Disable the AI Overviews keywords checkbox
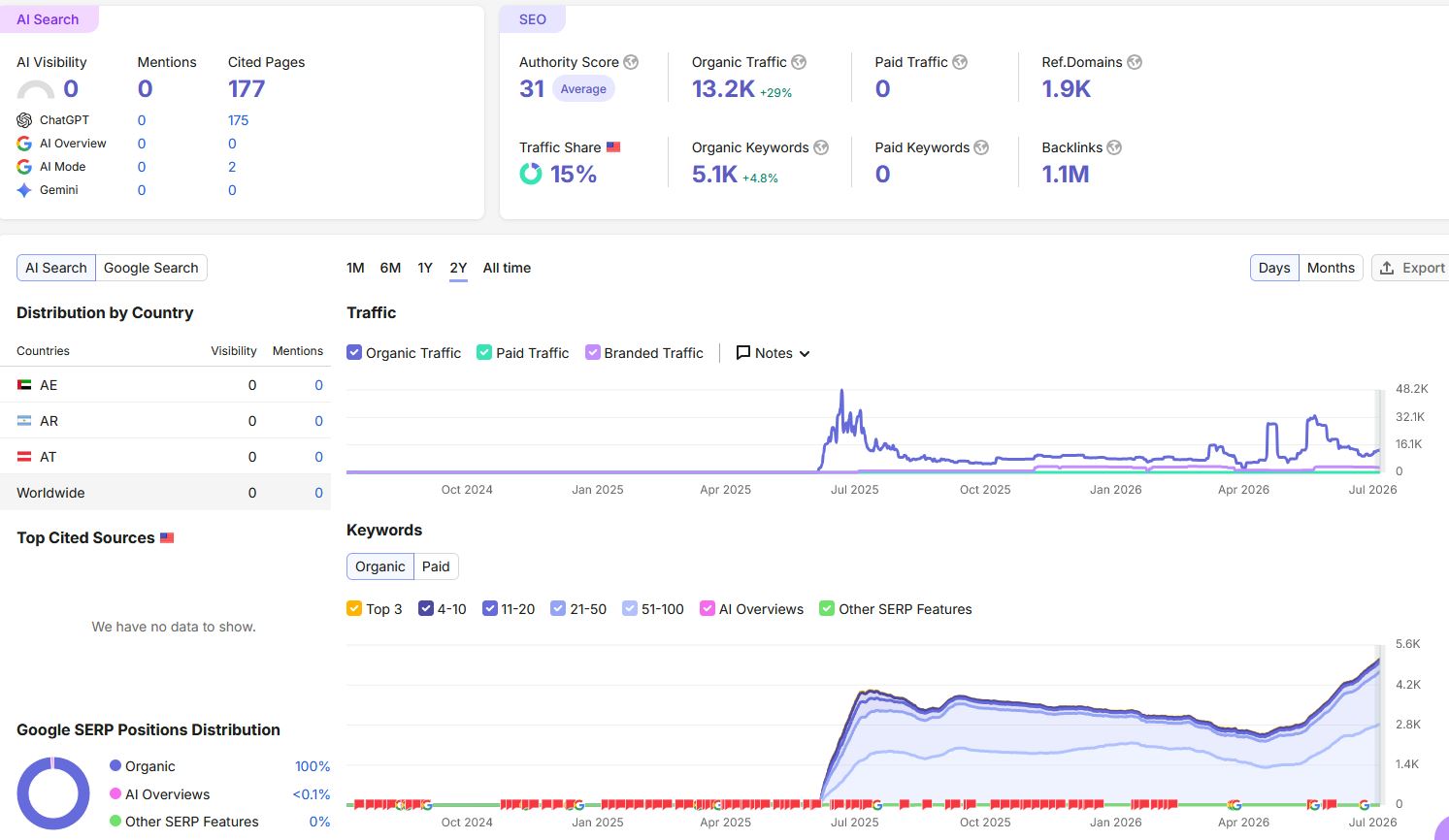Viewport: 1449px width, 840px height. click(708, 609)
